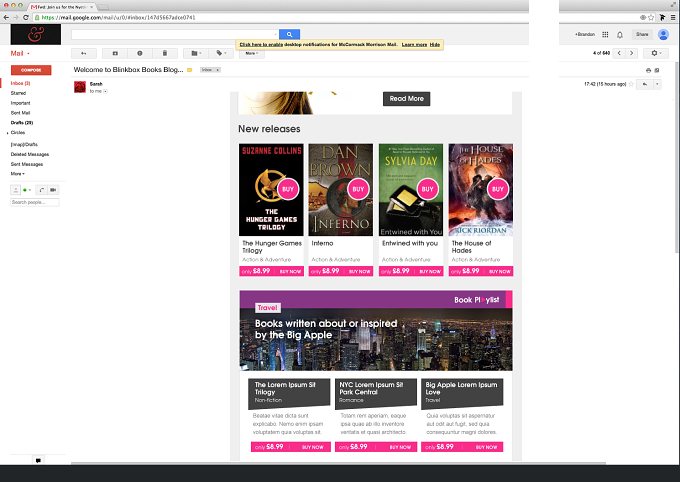Screen dimensions: 680x482
Task: Open the green chat status dropdown
Action: point(27,190)
